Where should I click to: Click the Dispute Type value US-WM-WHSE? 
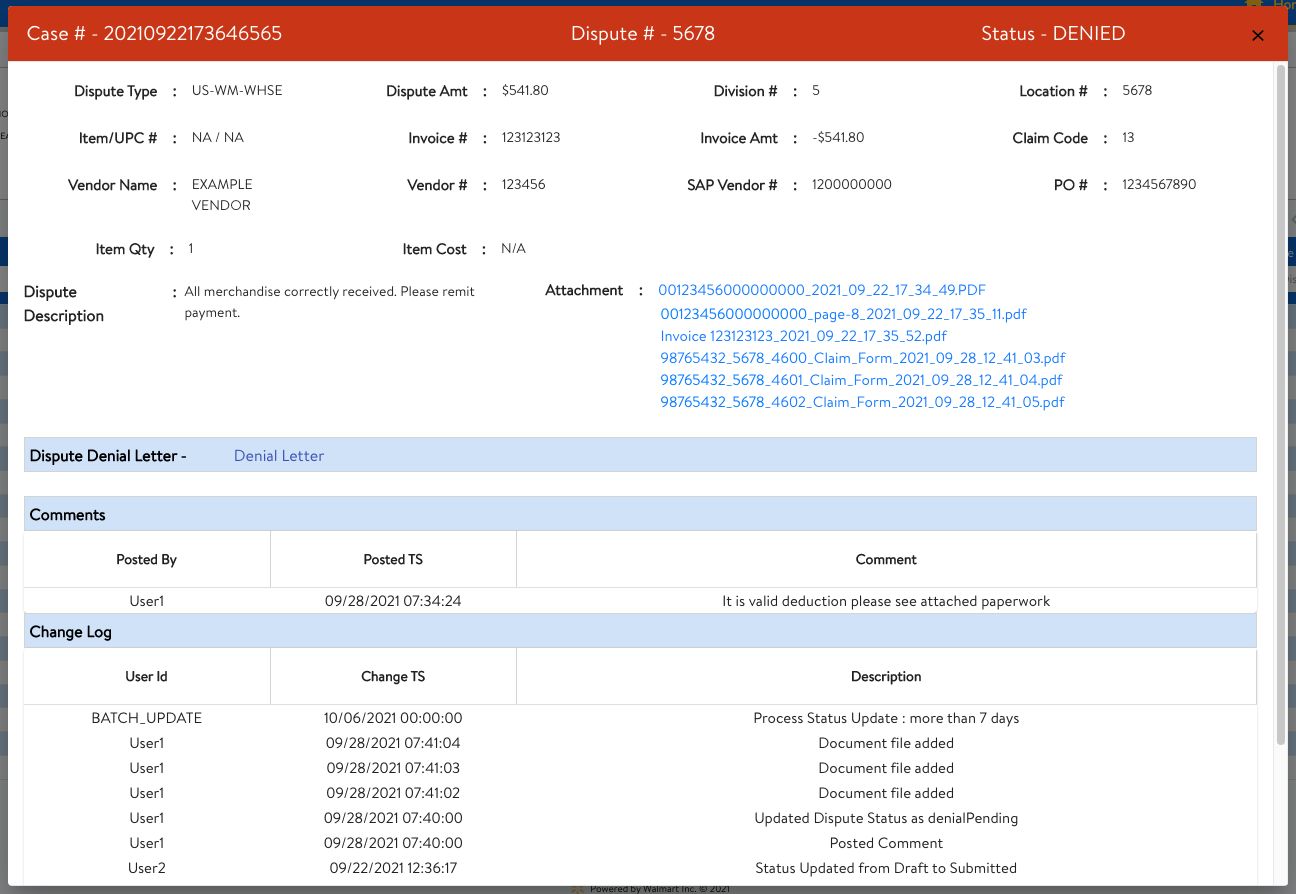237,90
